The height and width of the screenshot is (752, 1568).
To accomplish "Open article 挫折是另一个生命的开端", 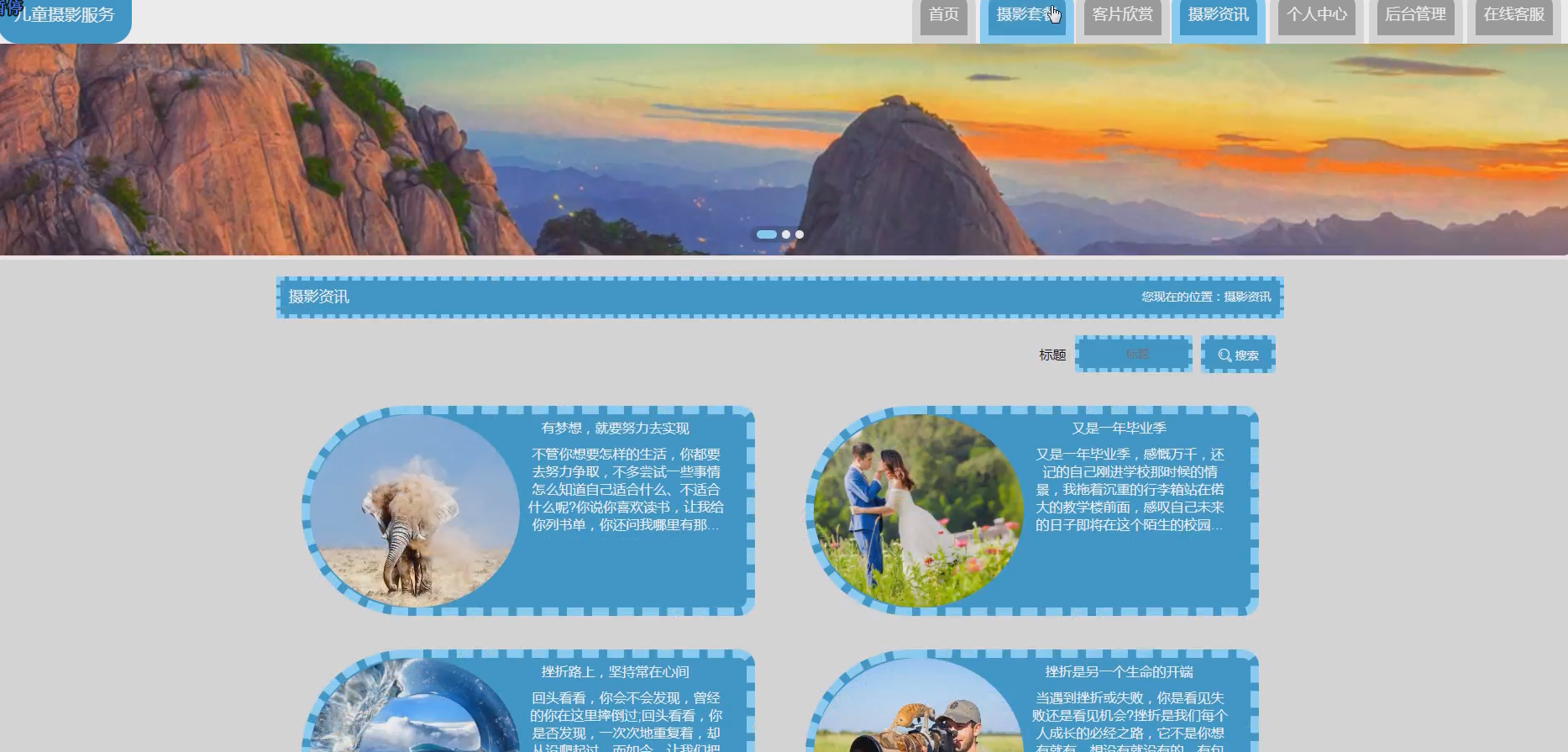I will pos(1119,672).
